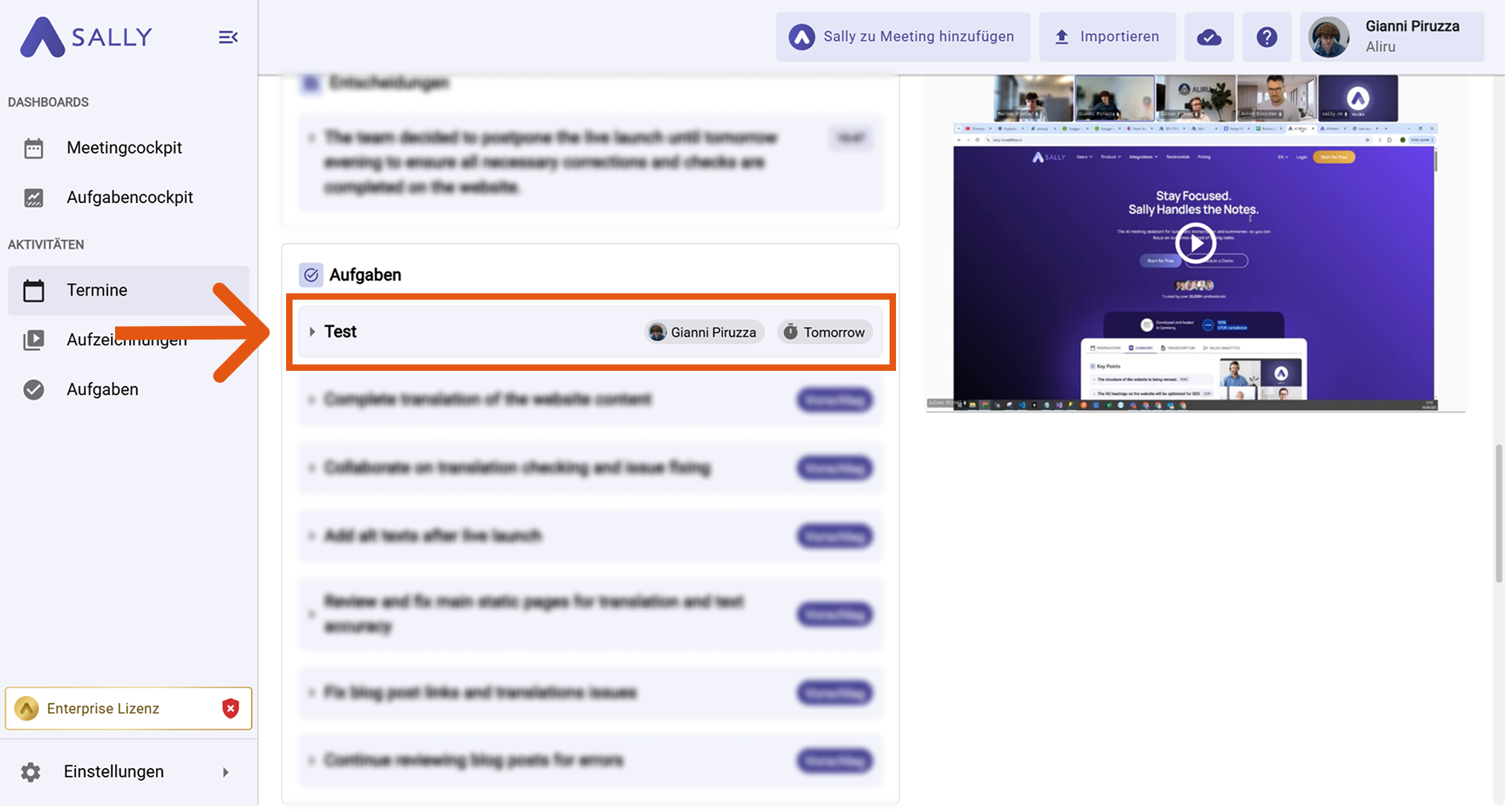Click the vertical page scrollbar
This screenshot has height=812, width=1505.
tap(1499, 513)
